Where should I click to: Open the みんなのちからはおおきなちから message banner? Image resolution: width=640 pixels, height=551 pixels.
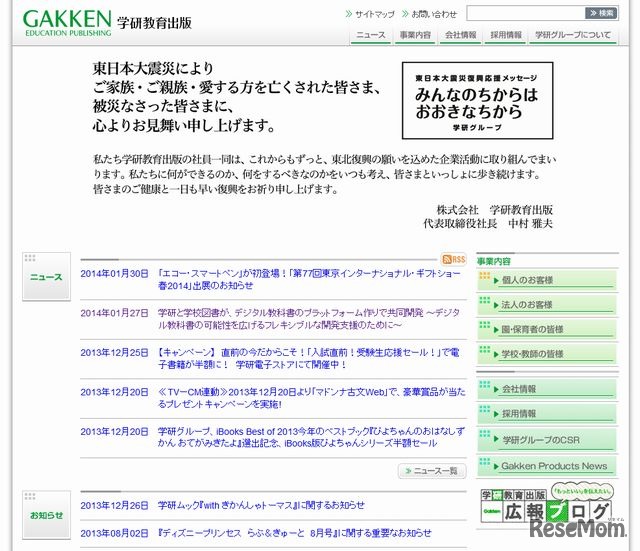click(x=477, y=100)
